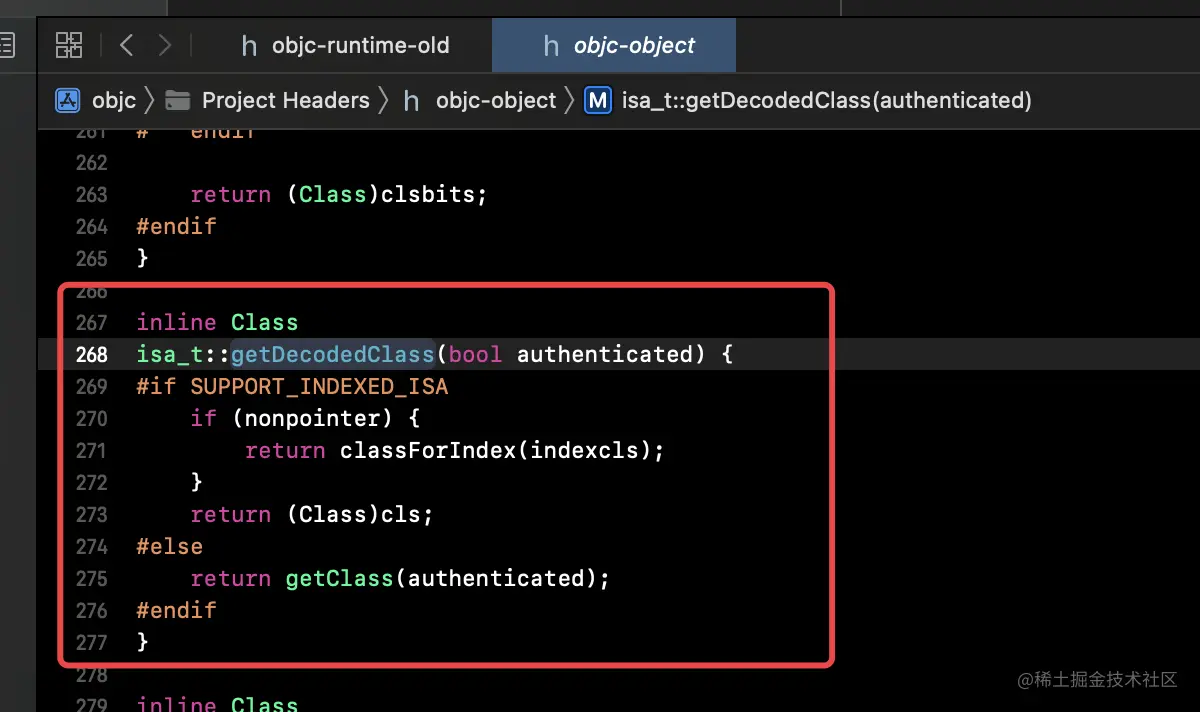The height and width of the screenshot is (712, 1200).
Task: Open the objc breadcrumb item
Action: [114, 100]
